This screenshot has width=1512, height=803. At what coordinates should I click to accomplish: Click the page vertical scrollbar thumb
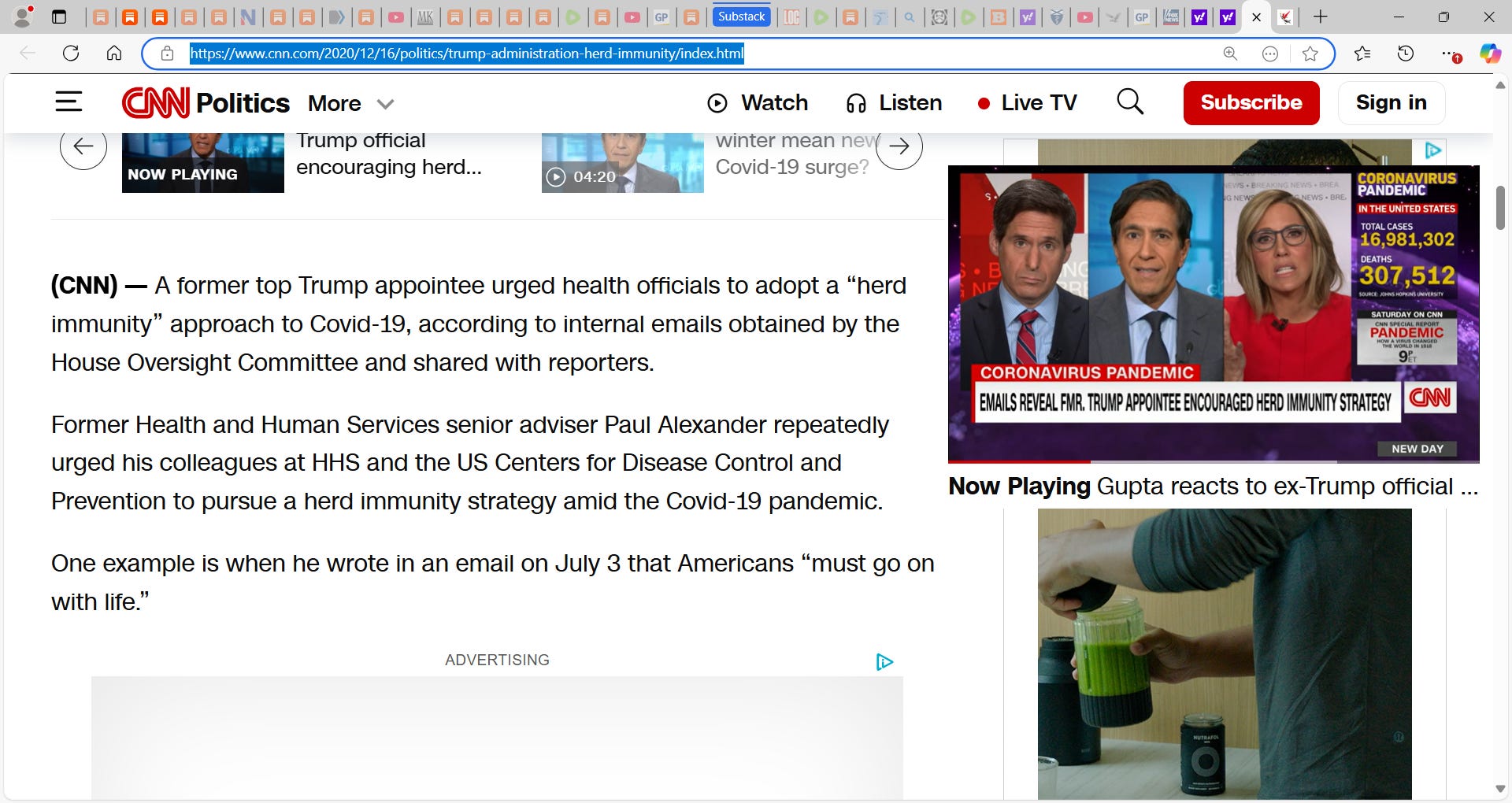1501,208
